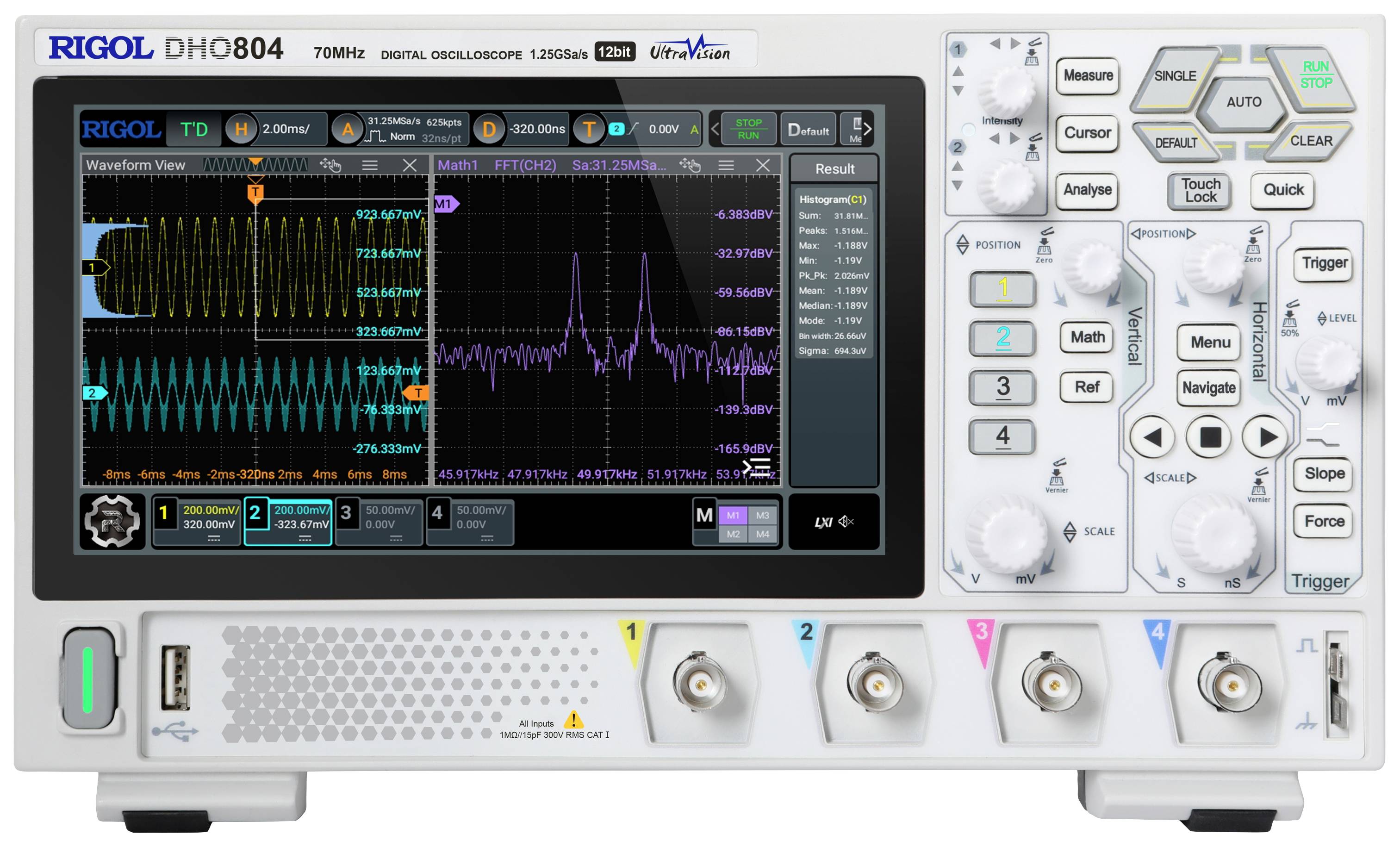Enable channel 3 with its front-panel button
The width and height of the screenshot is (1400, 847).
[x=1002, y=387]
